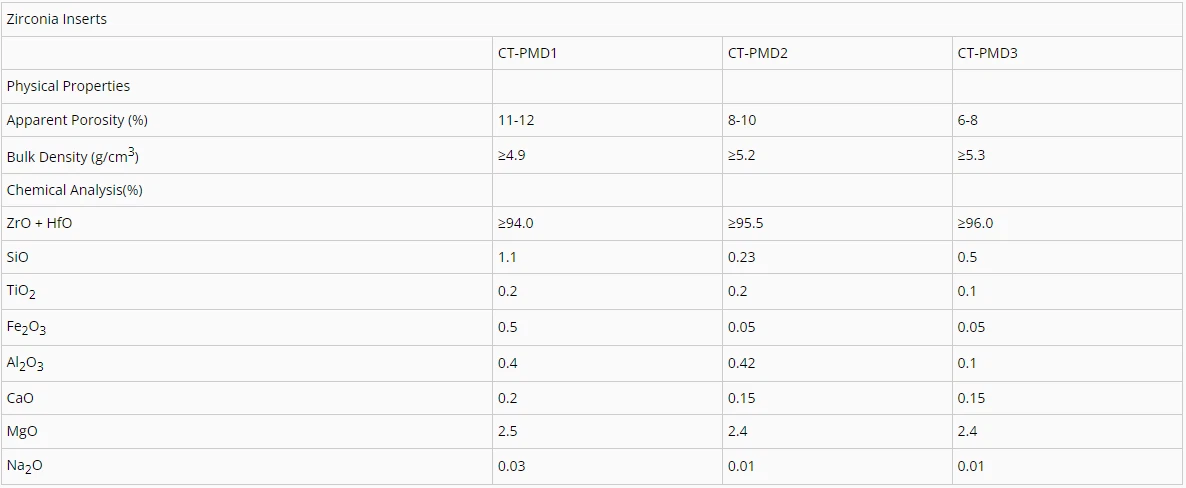Select the CaO row label

point(20,398)
